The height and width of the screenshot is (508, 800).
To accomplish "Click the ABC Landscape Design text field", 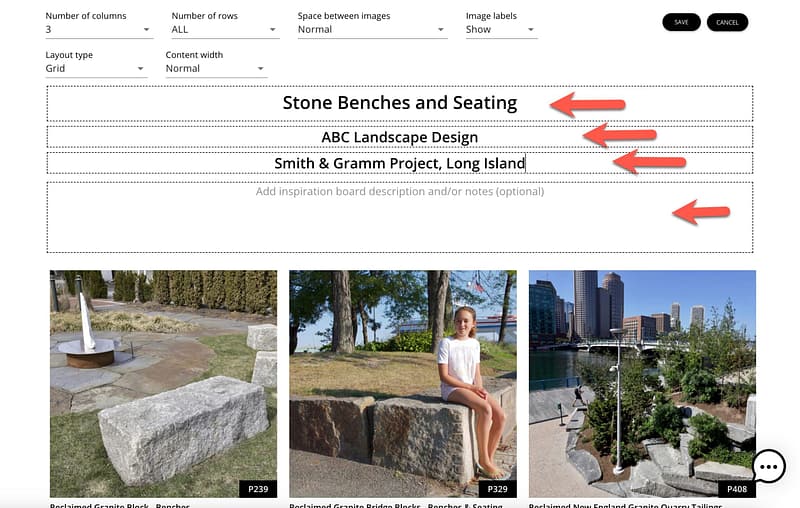I will [x=399, y=137].
